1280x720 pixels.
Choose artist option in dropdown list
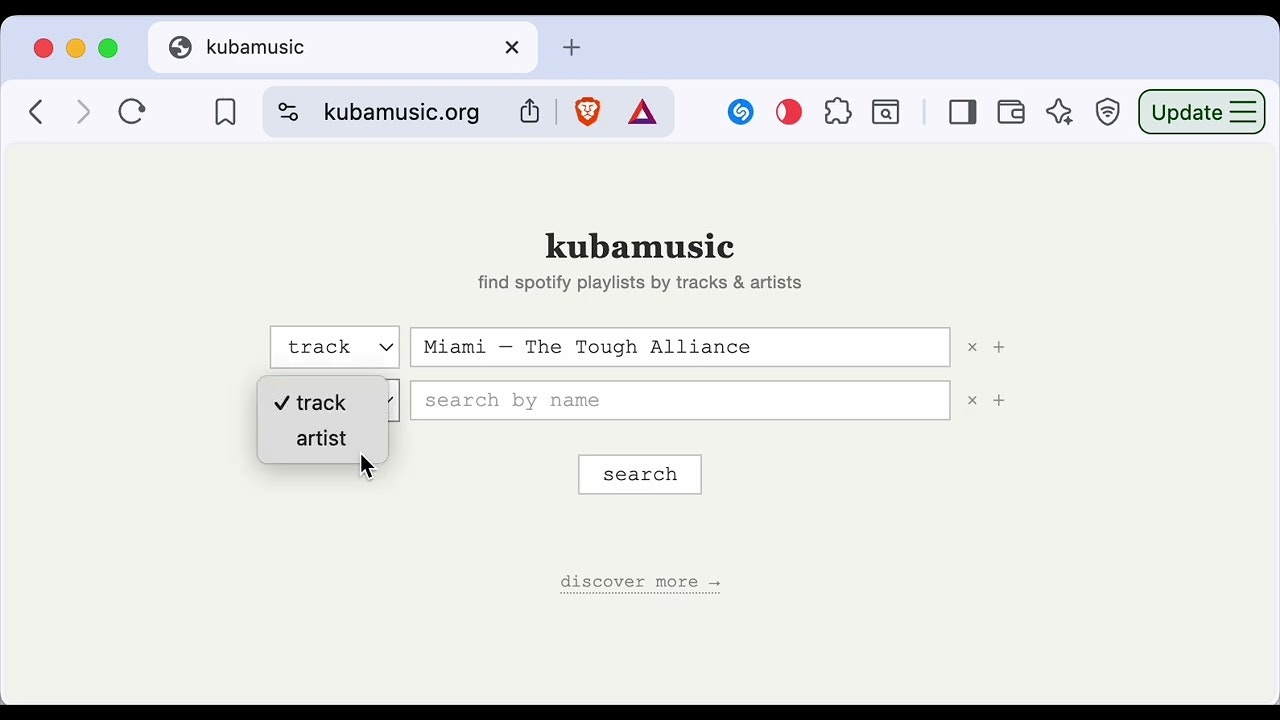322,438
